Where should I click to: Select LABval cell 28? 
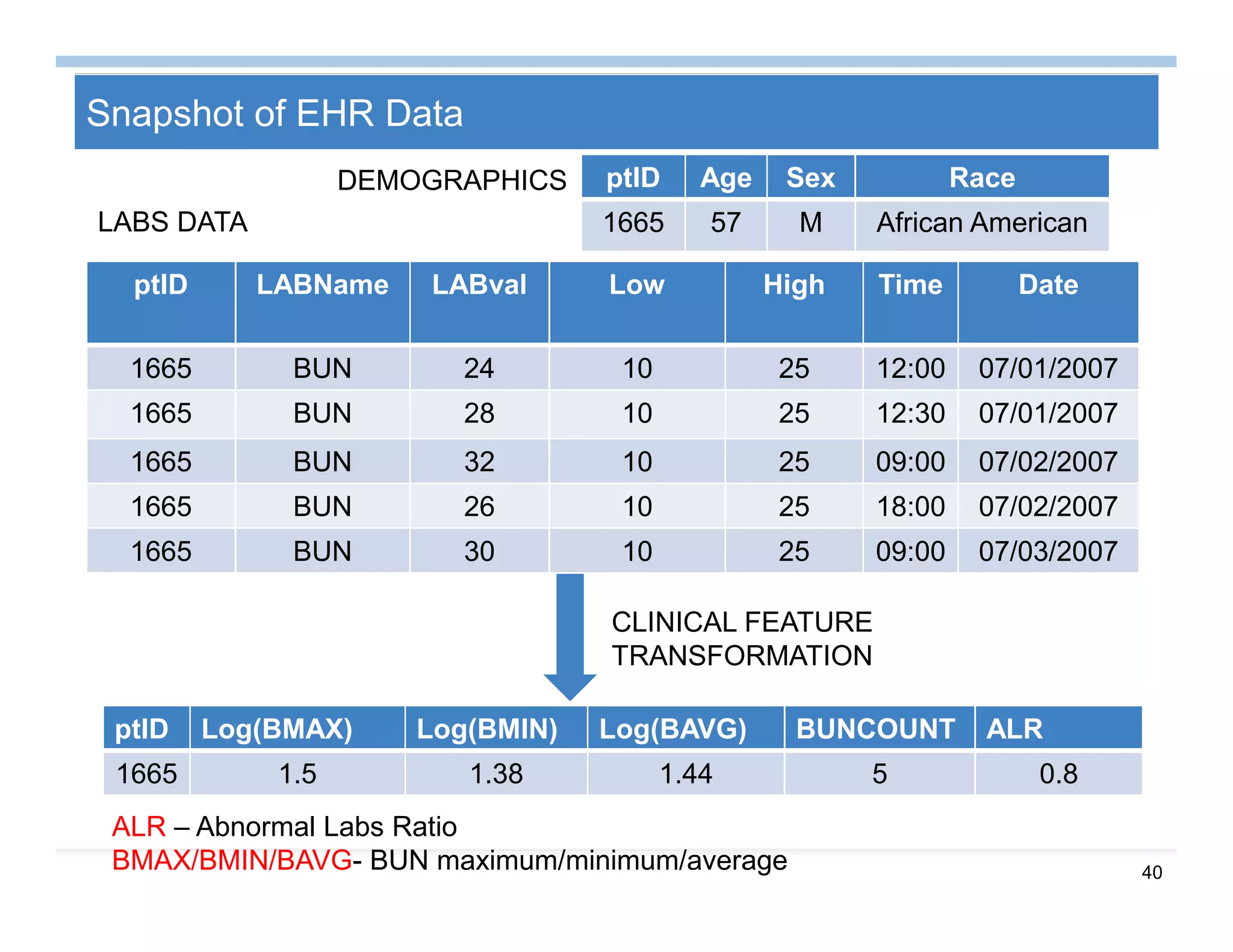[x=479, y=413]
